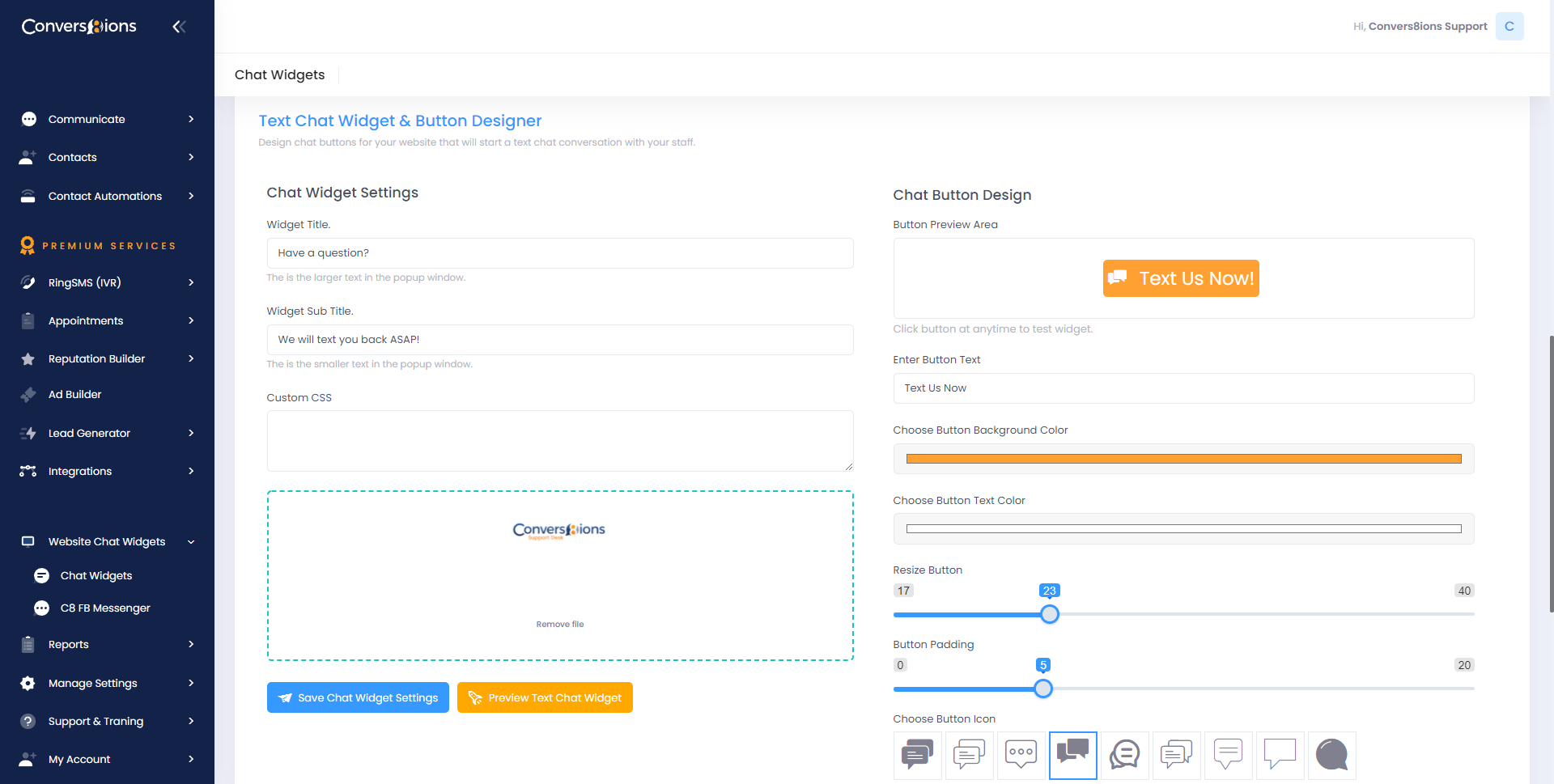Screen dimensions: 1554x784
Task: Choose the round double-bubble icon with lines
Action: tap(1124, 754)
